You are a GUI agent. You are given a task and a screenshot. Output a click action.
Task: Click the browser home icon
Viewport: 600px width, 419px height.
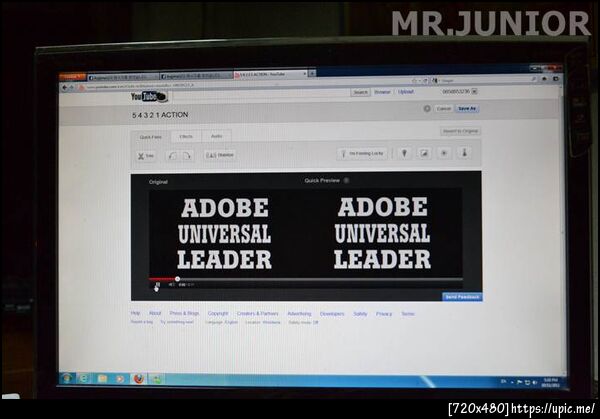(x=545, y=79)
